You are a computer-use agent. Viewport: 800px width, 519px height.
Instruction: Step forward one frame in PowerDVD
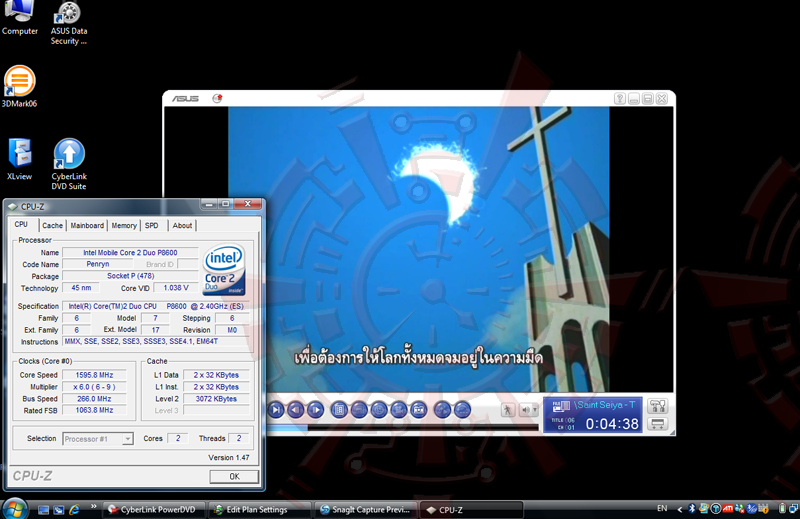point(316,409)
